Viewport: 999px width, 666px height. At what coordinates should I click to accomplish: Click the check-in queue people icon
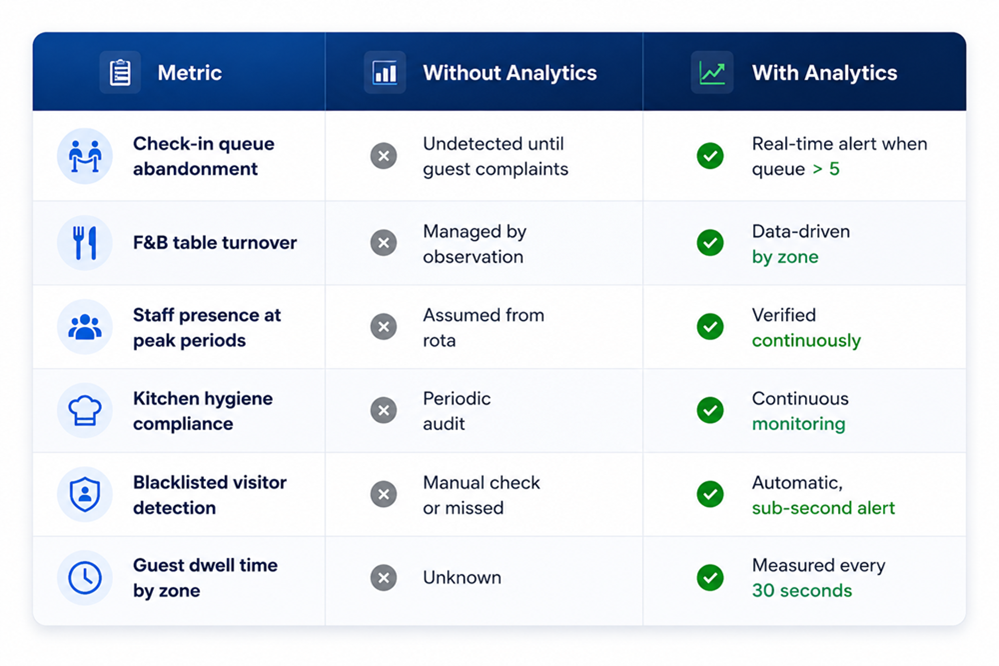click(x=85, y=156)
